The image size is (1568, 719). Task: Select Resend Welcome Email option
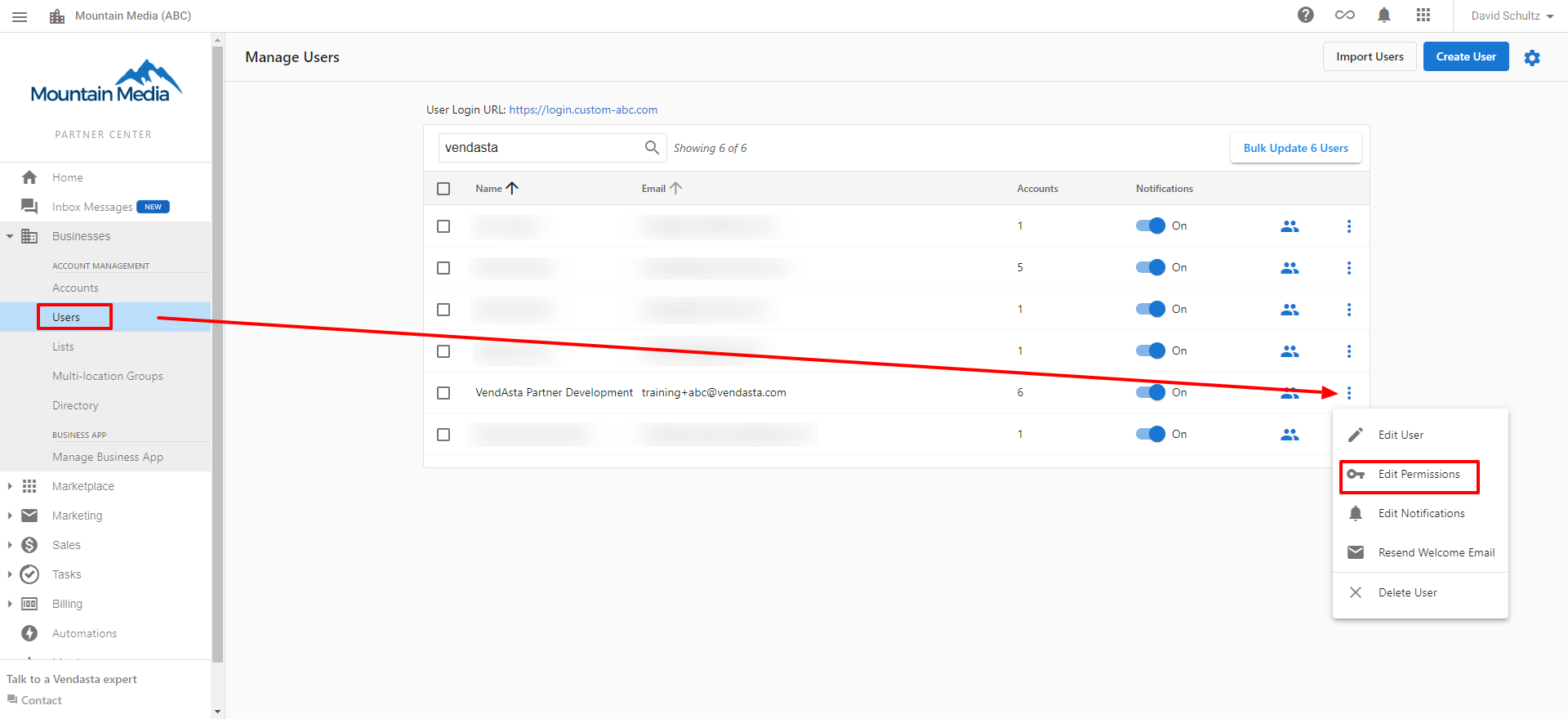[x=1420, y=552]
